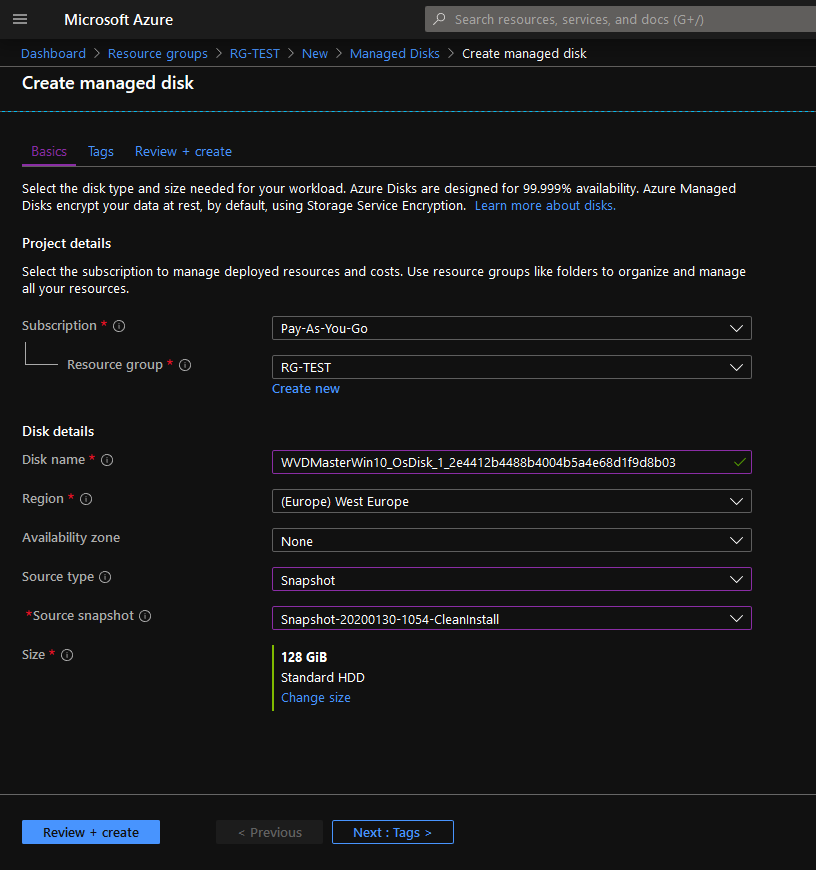Click the Change size link
The image size is (816, 870).
[x=316, y=697]
